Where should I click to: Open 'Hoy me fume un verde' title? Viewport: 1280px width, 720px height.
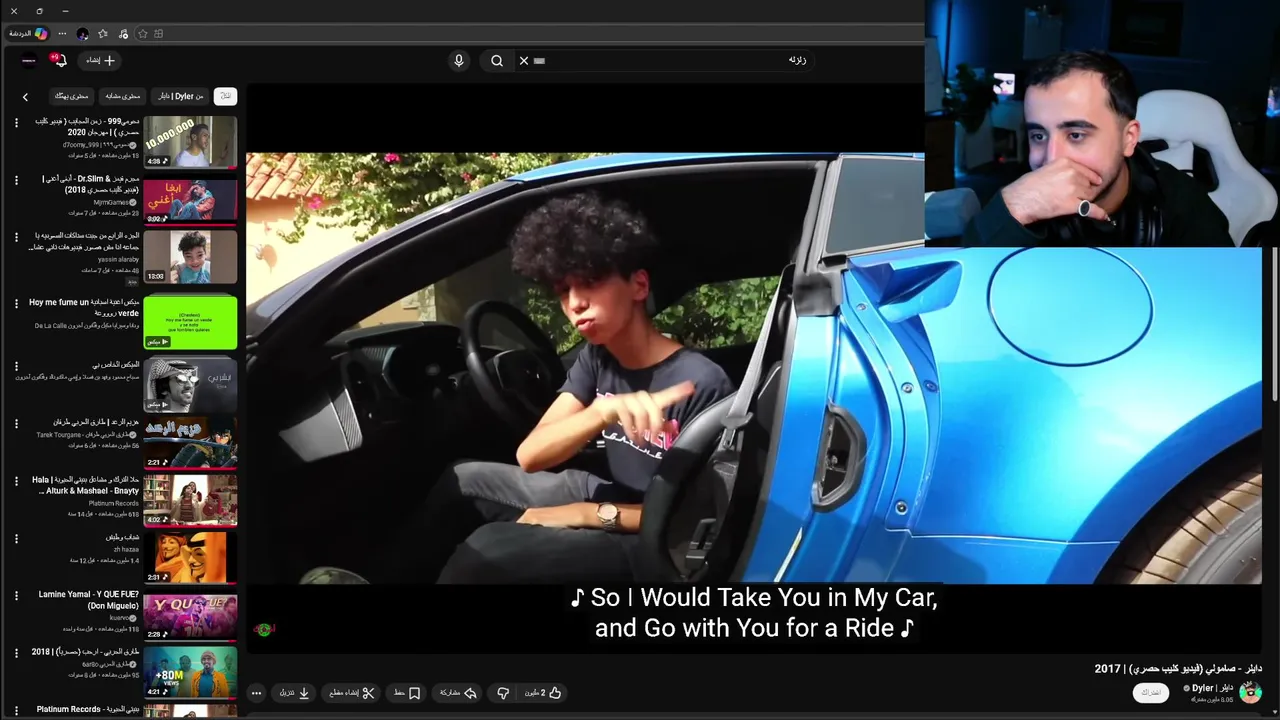pyautogui.click(x=84, y=307)
